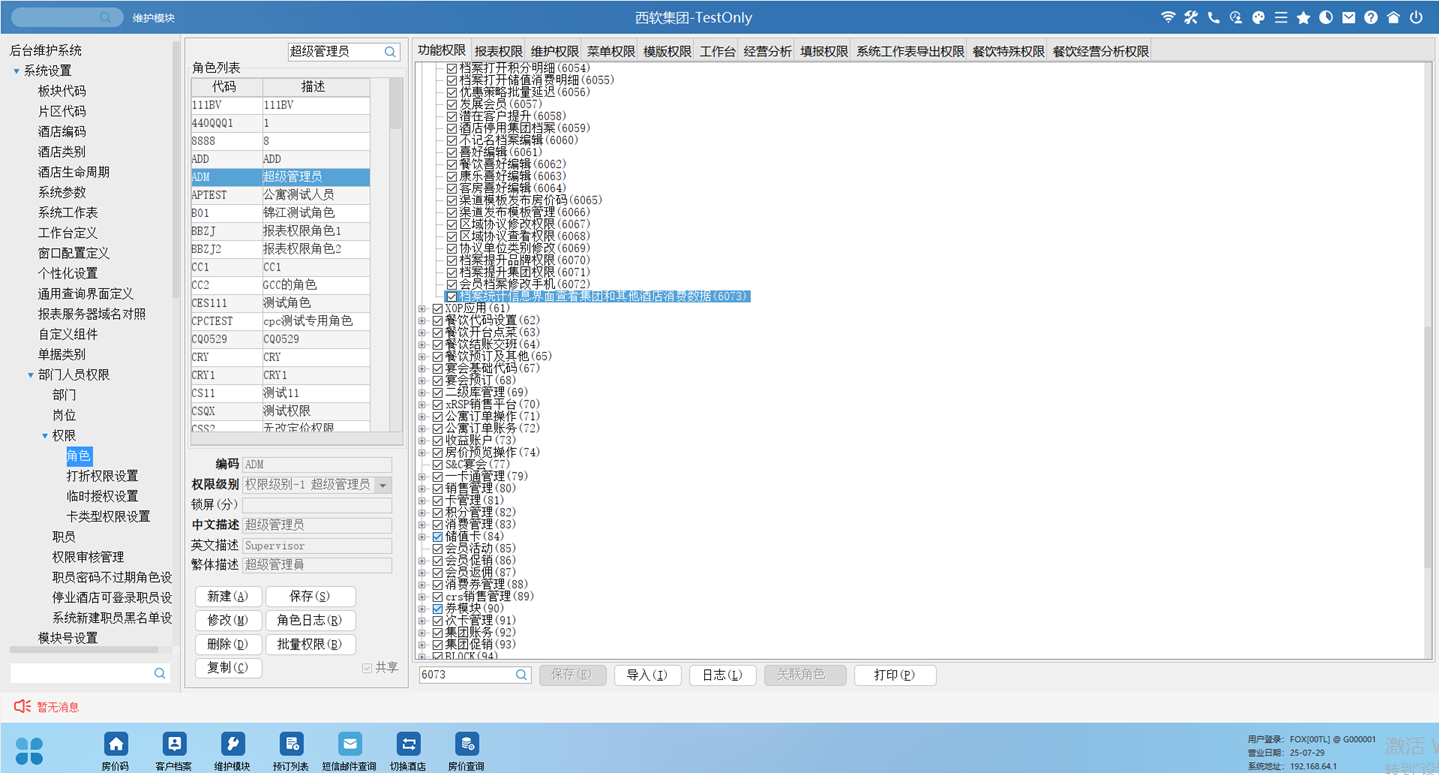
Task: Expand the 餐饮开台点菜(63) tree node
Action: (422, 333)
